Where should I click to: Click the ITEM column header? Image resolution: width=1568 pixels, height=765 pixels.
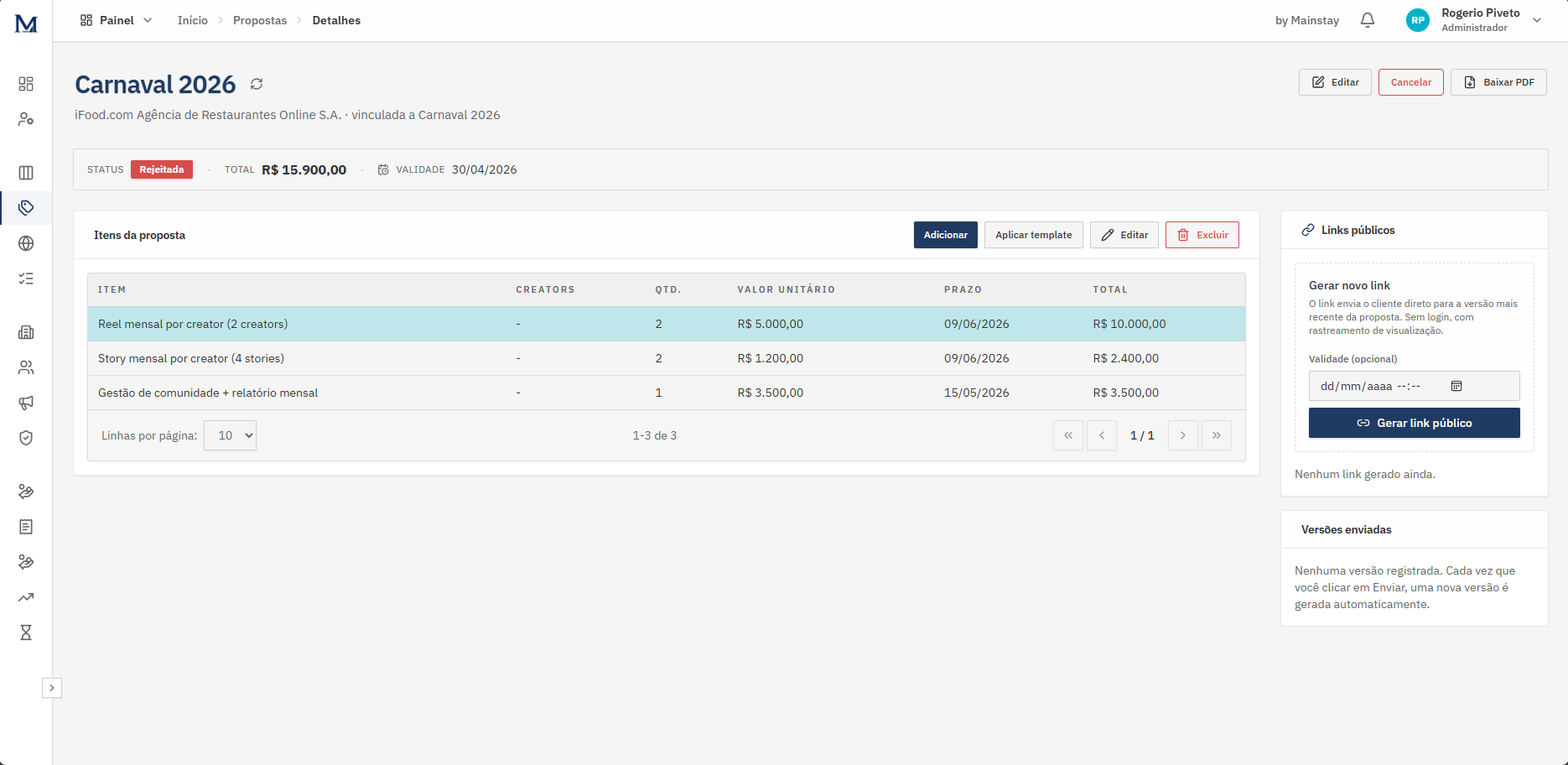click(112, 289)
